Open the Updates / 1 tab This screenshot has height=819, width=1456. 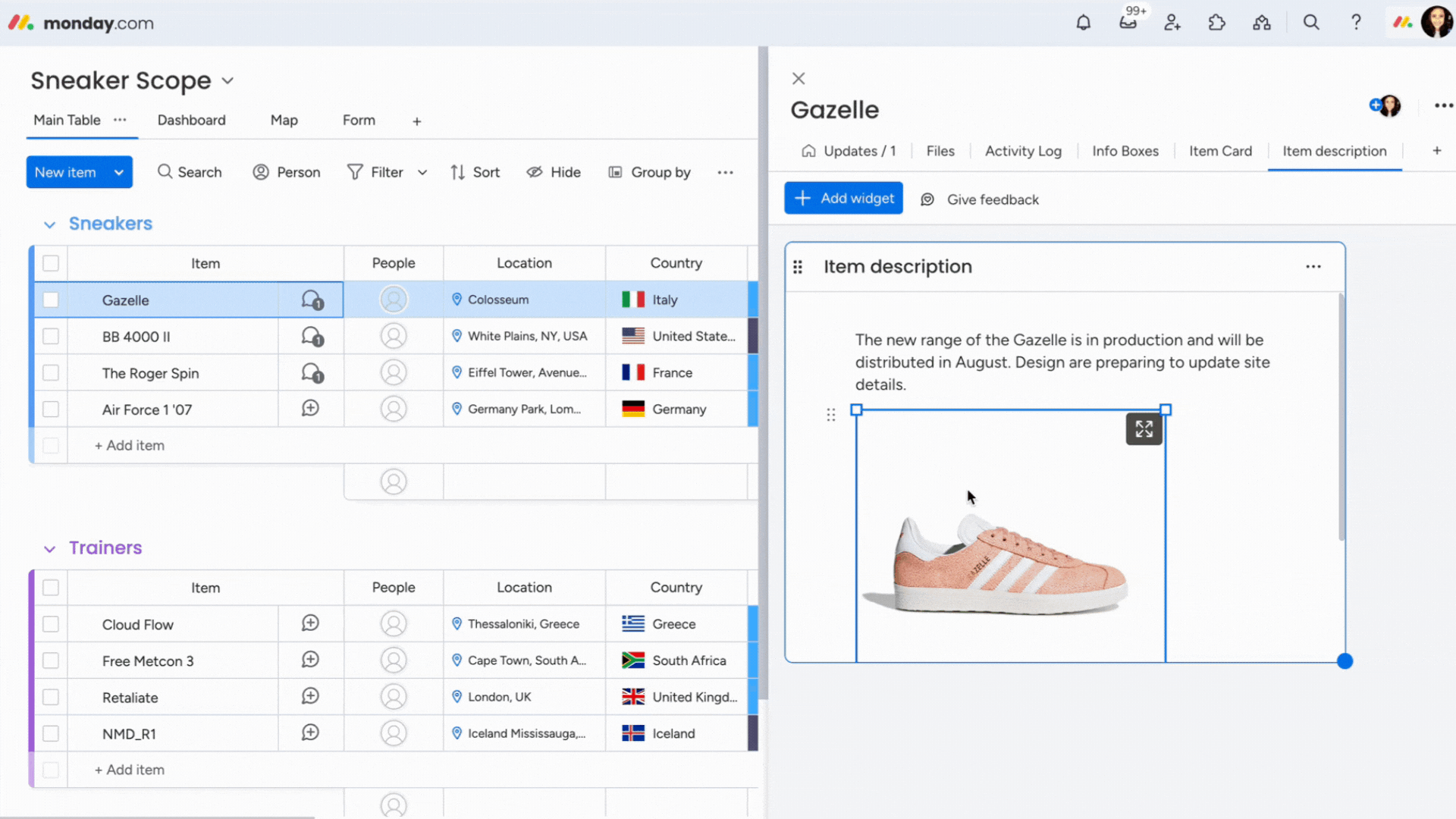(849, 151)
